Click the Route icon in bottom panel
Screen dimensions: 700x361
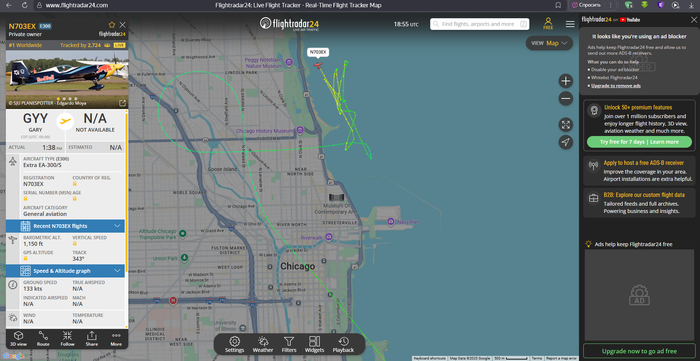click(43, 335)
